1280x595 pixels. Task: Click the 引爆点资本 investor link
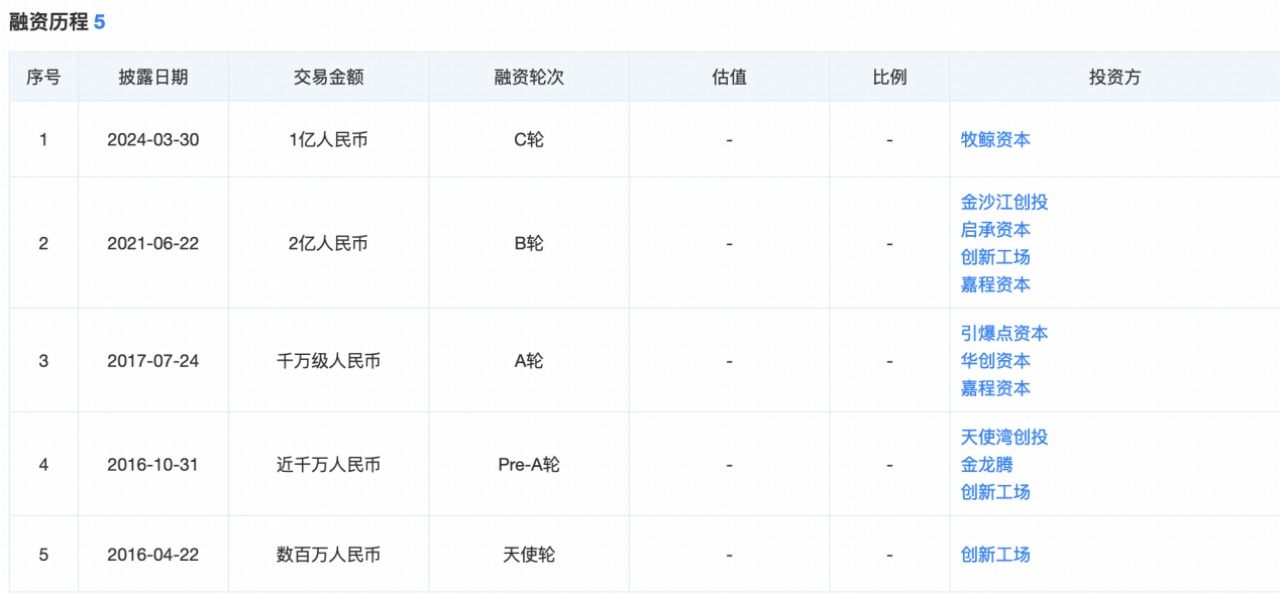(x=1004, y=334)
